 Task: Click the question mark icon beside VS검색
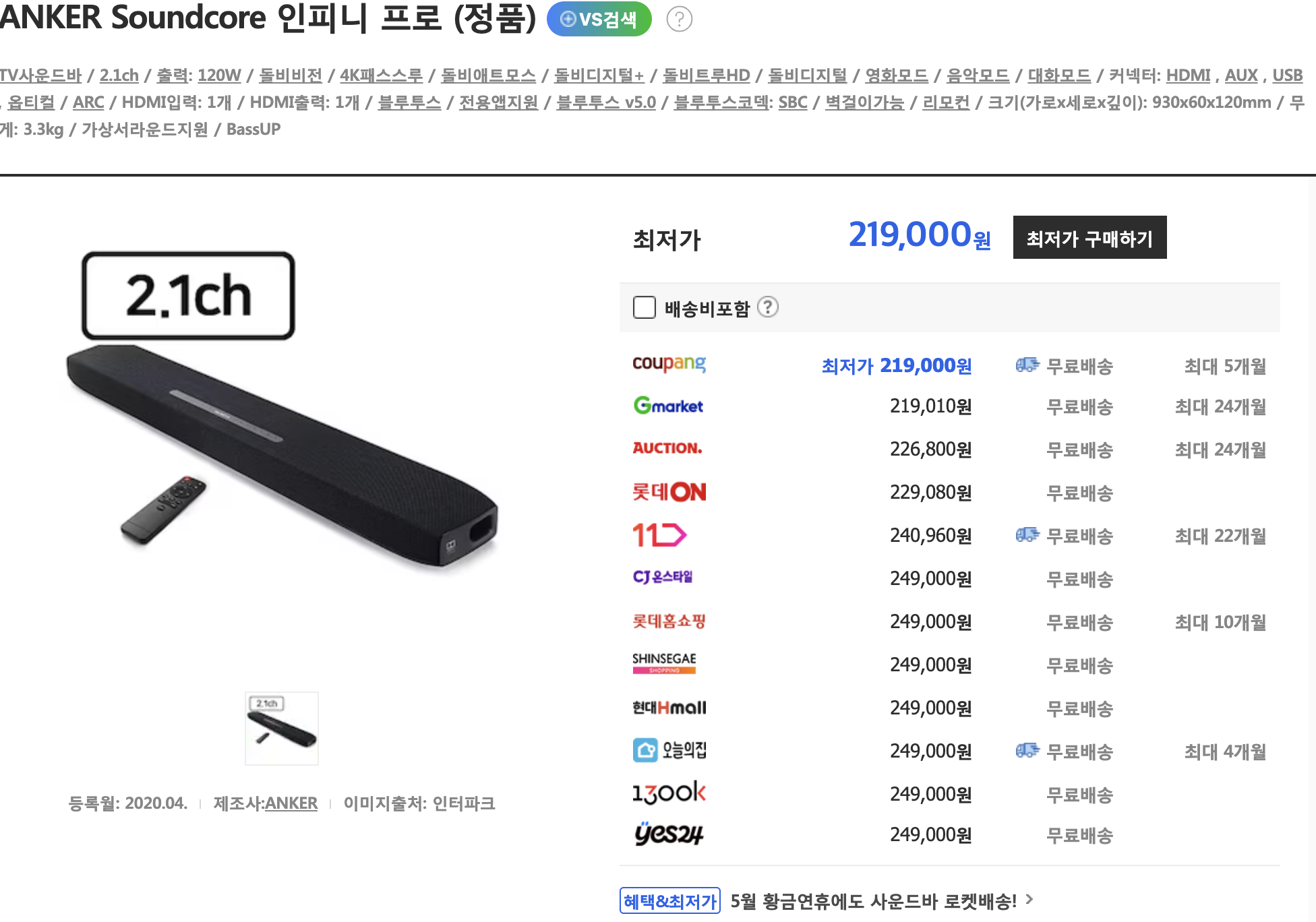[679, 19]
